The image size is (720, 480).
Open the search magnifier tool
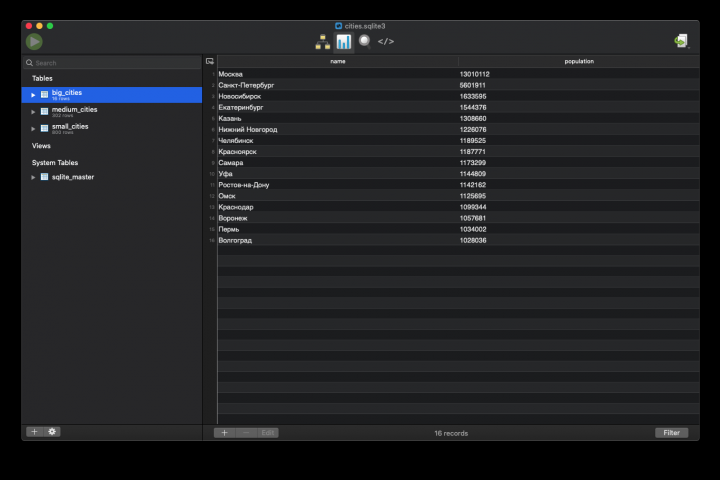365,41
